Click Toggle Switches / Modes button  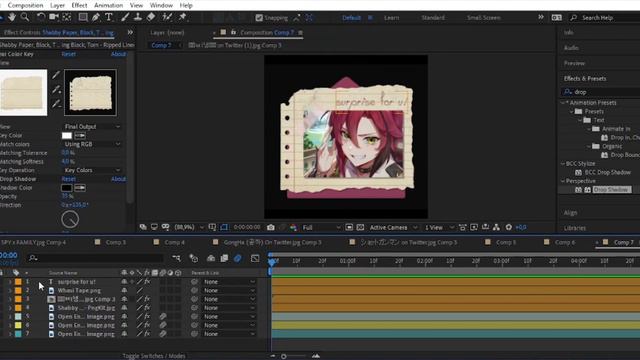[x=154, y=356]
